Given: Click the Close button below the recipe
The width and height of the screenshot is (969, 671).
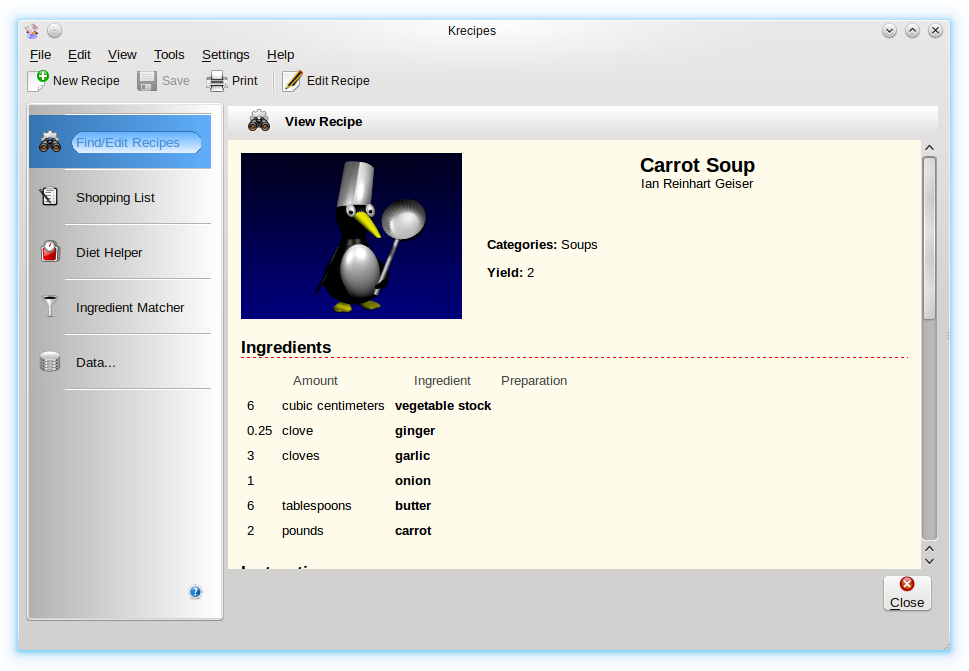Looking at the screenshot, I should [907, 593].
